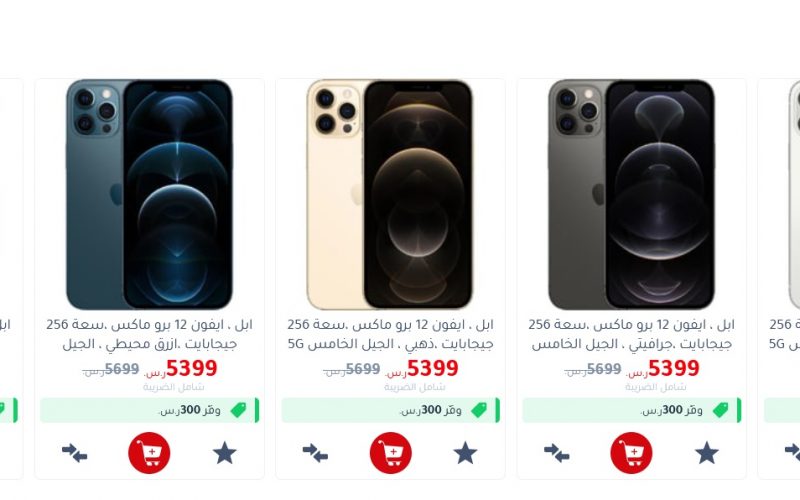Open the graphite iPhone 12 Pro Max title link
The image size is (800, 500).
click(x=631, y=334)
